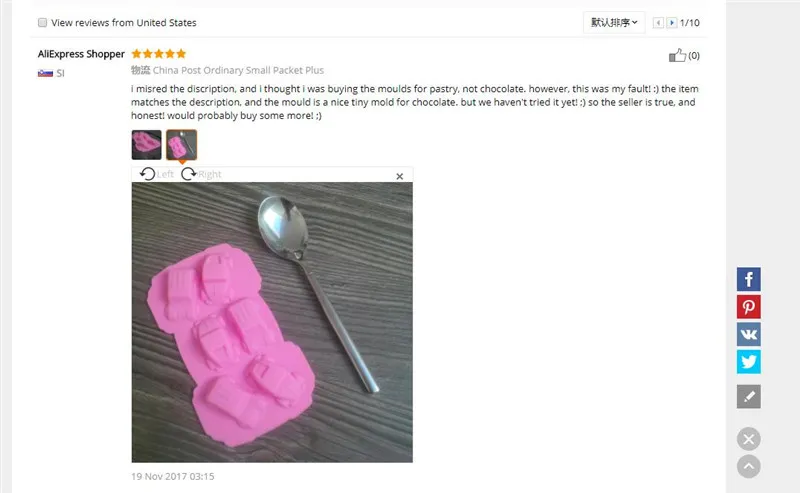This screenshot has height=493, width=800.
Task: Click the AliExpress Shopper reviewer name
Action: (81, 54)
